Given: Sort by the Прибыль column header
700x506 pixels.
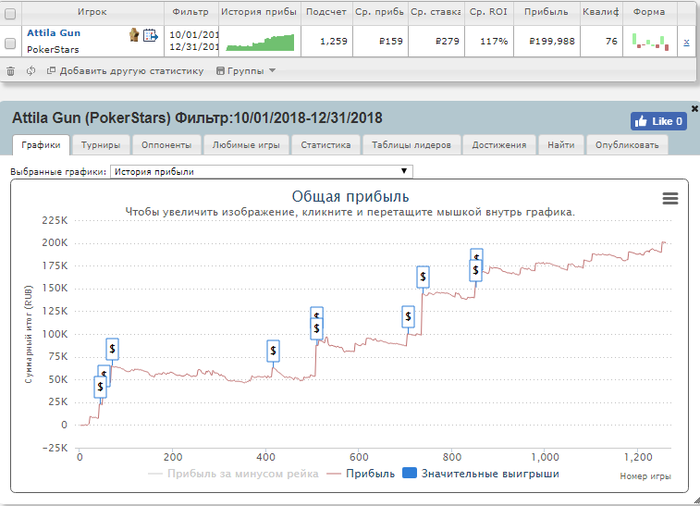Looking at the screenshot, I should (546, 12).
